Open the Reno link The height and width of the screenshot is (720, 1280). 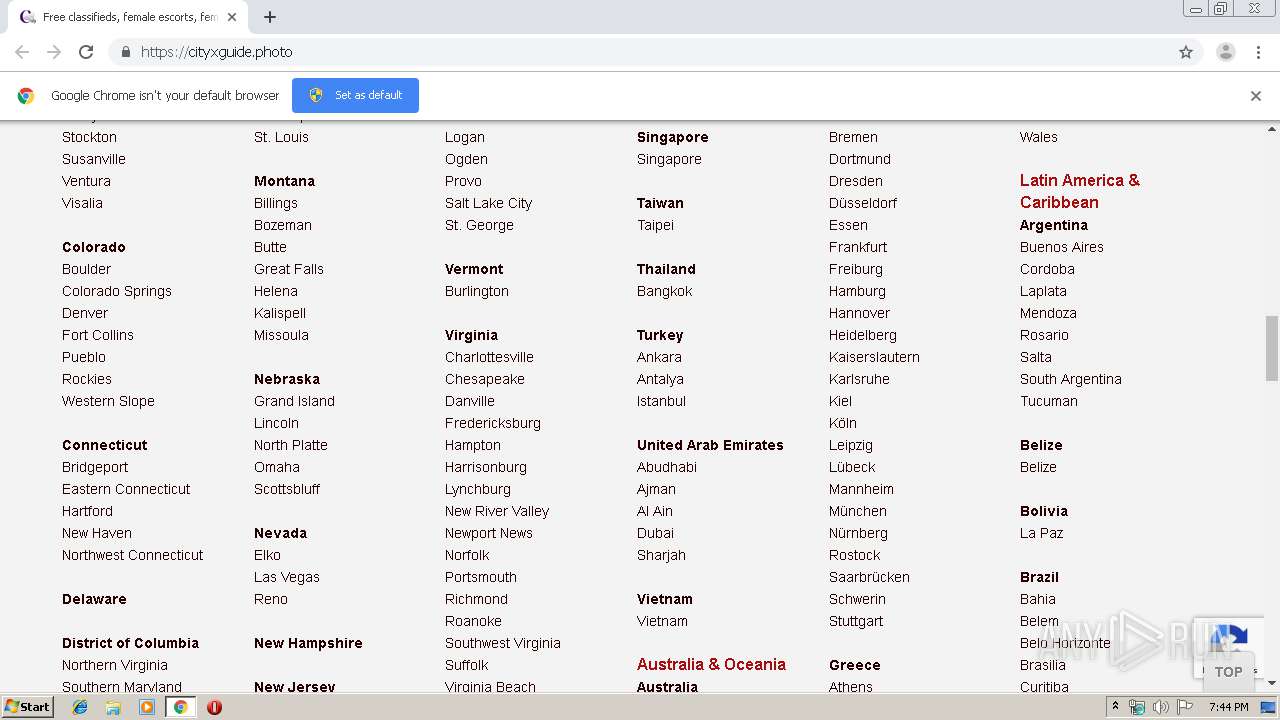coord(271,599)
